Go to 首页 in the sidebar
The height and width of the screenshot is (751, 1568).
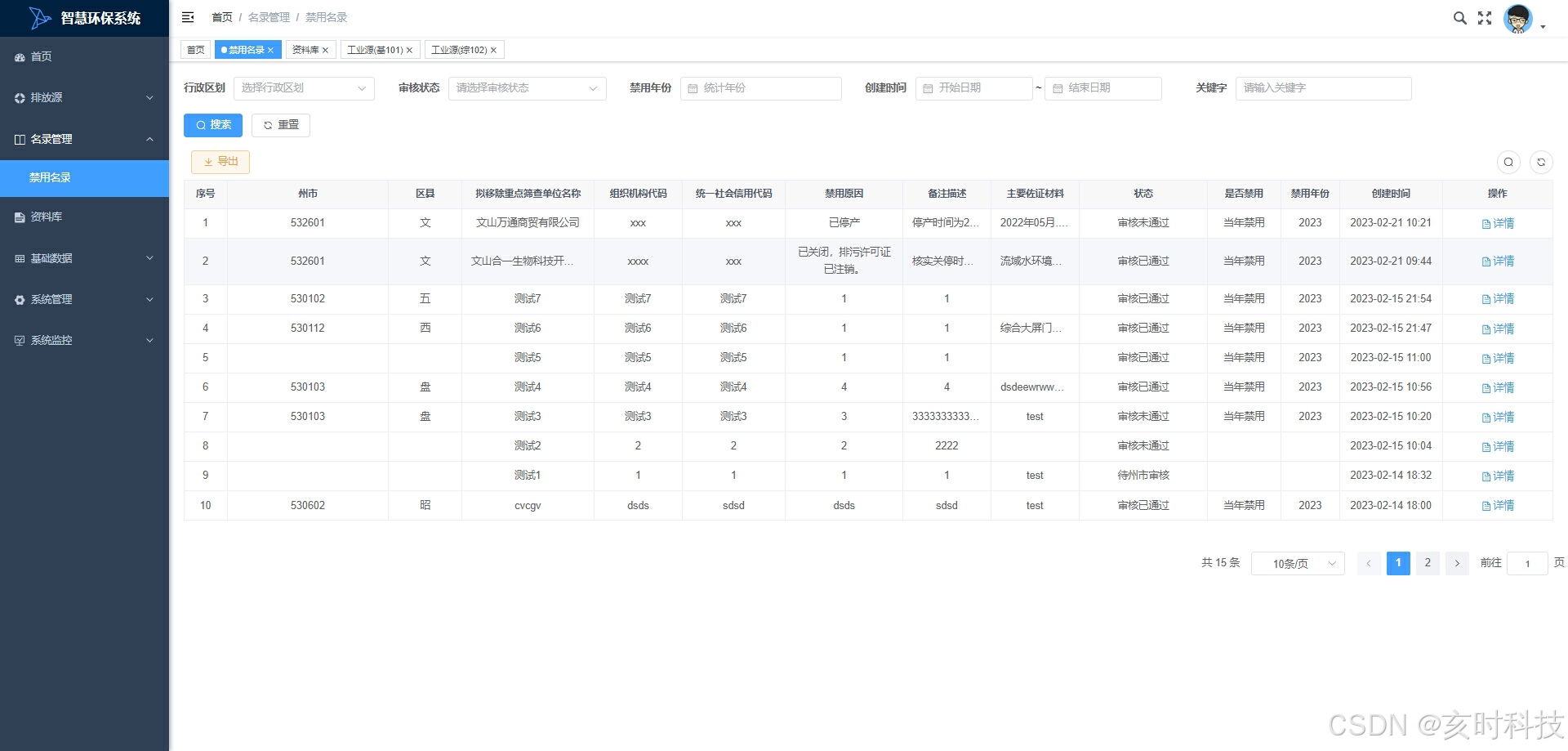point(84,56)
